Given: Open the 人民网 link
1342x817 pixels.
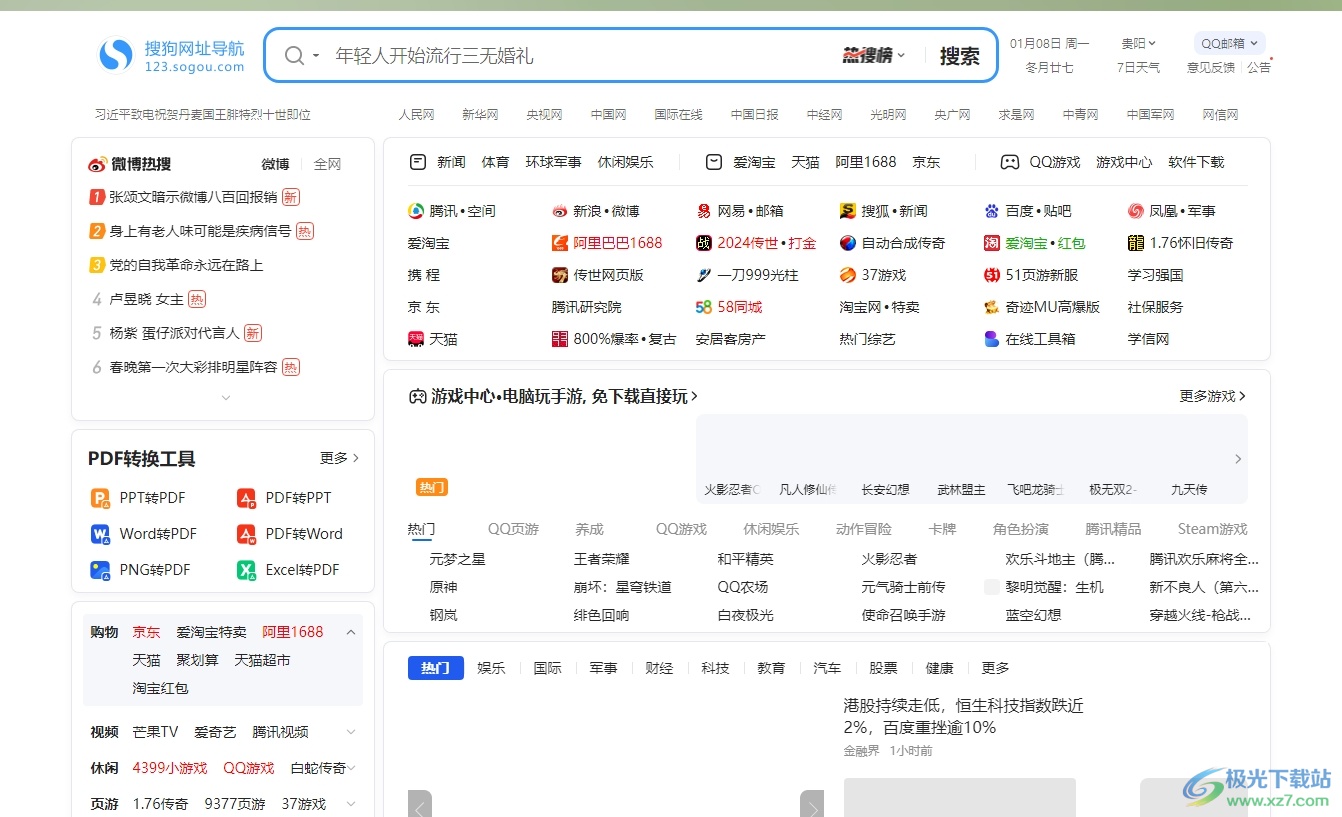Looking at the screenshot, I should pos(416,115).
